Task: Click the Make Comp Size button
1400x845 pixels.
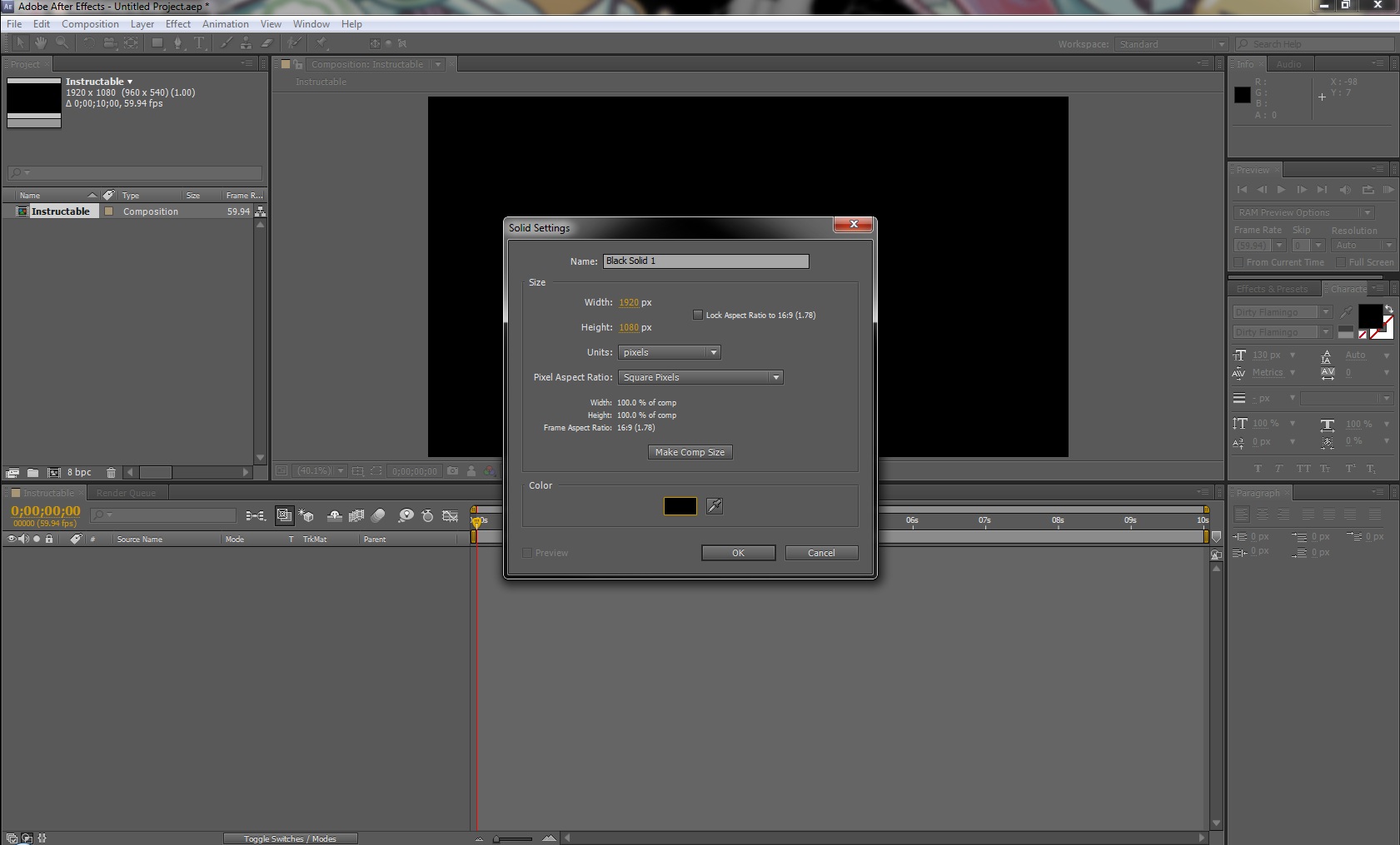Action: [x=690, y=452]
